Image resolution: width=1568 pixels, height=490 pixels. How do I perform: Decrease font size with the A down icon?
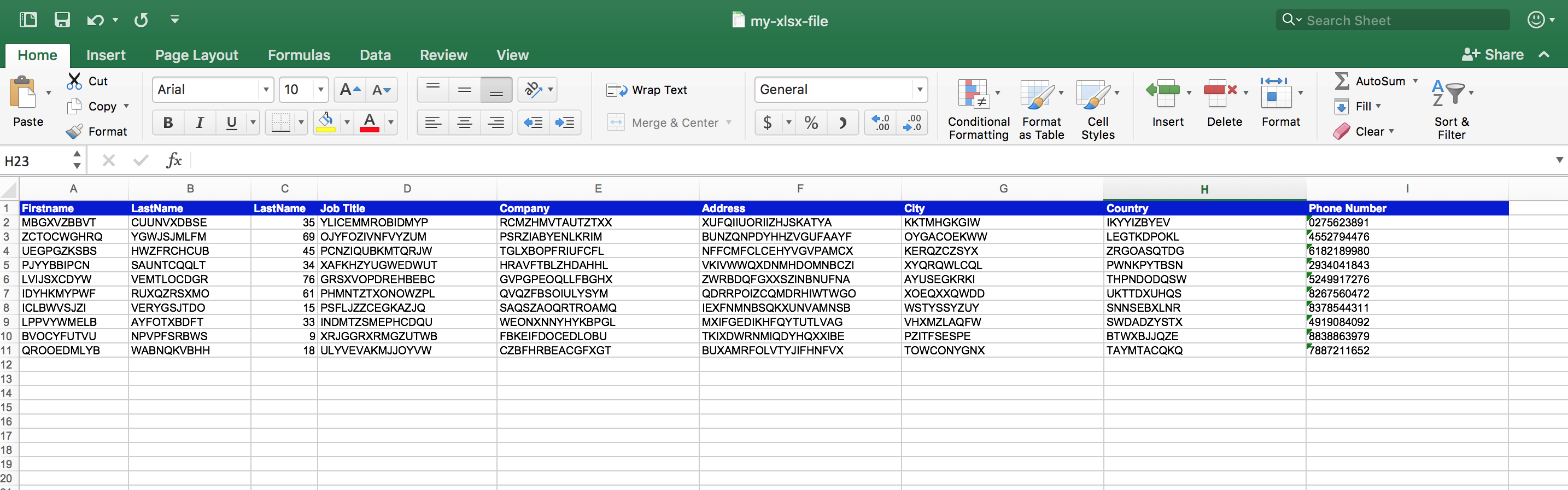click(x=382, y=90)
